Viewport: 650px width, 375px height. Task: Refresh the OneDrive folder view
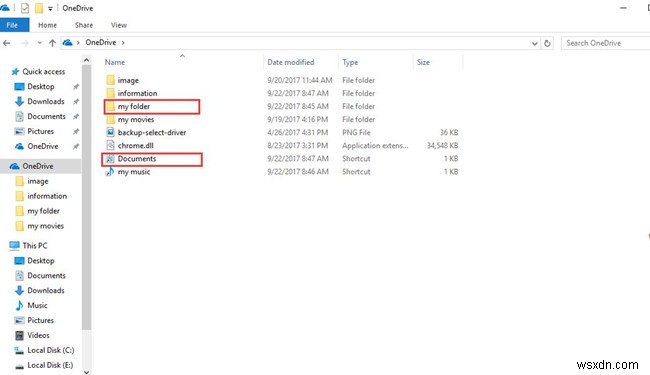click(x=547, y=43)
